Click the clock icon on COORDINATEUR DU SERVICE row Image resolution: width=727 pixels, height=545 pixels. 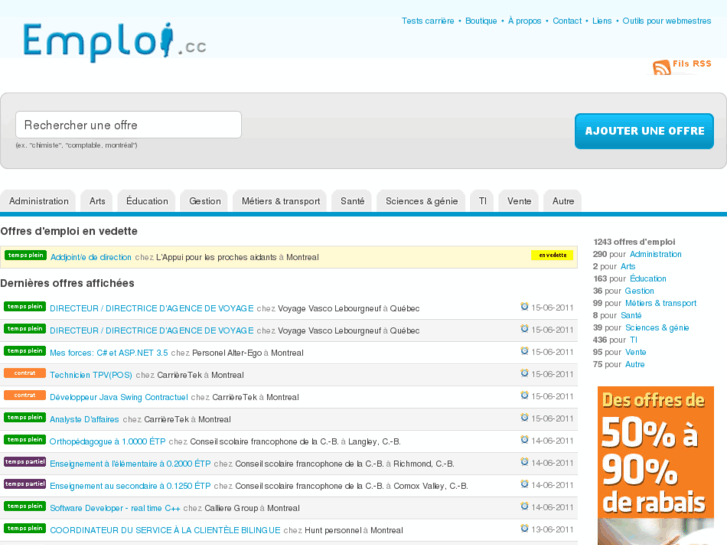(x=524, y=529)
